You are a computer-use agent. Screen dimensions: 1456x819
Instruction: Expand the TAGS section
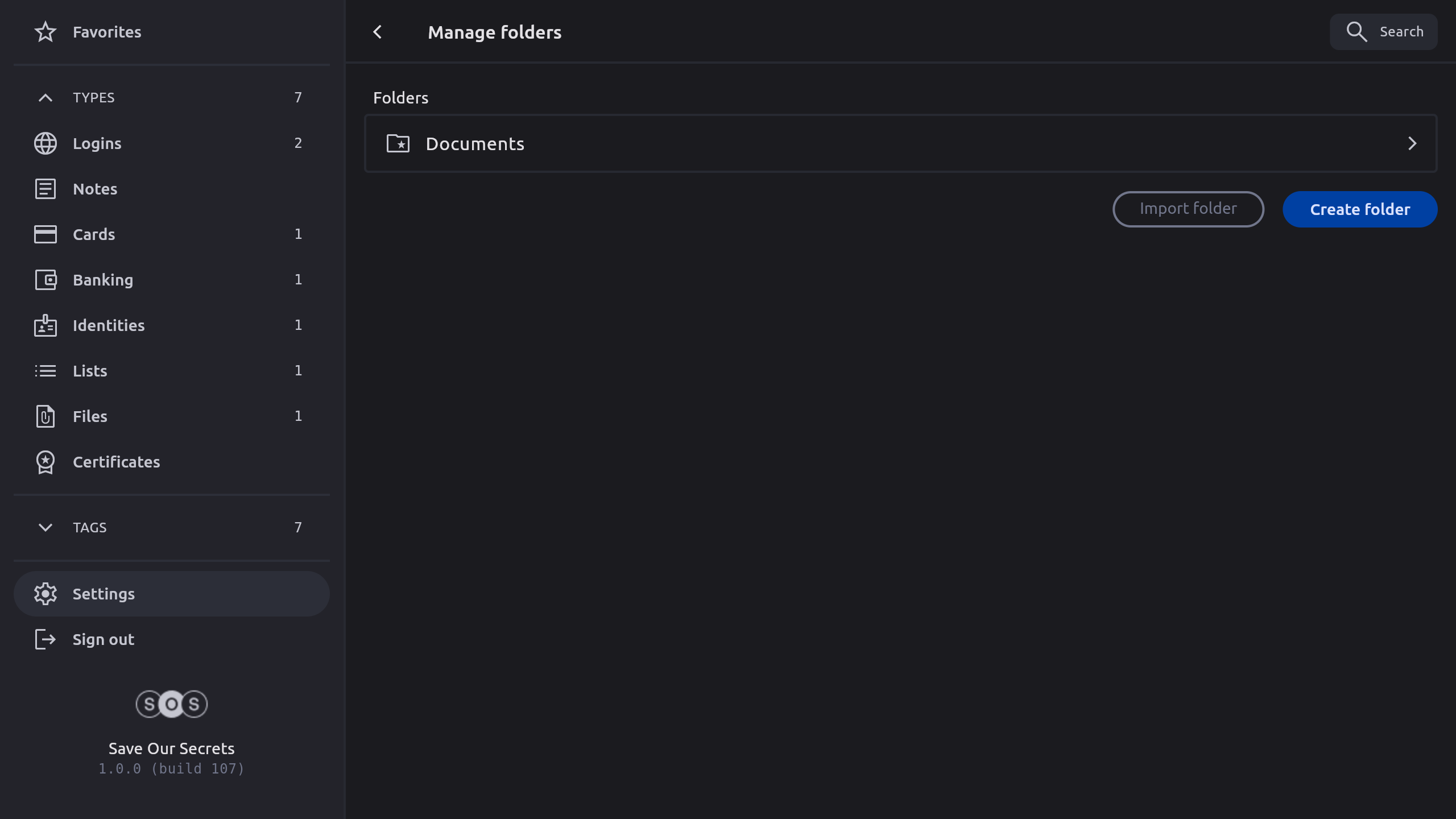pos(45,527)
